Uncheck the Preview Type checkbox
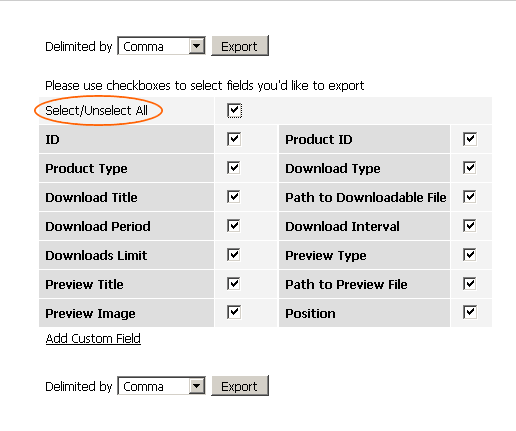The height and width of the screenshot is (431, 516). (470, 255)
